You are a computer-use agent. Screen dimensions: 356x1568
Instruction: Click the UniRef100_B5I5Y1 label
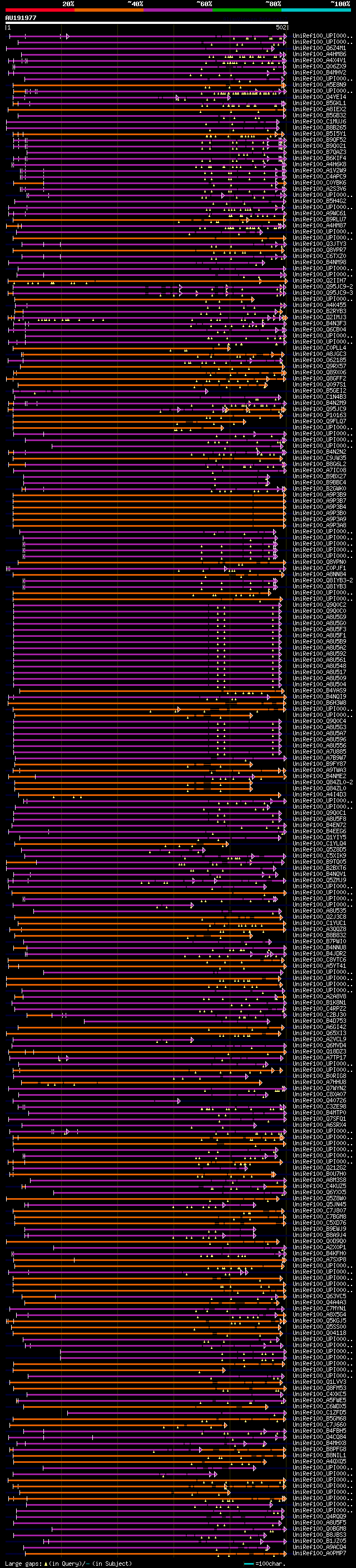point(319,134)
